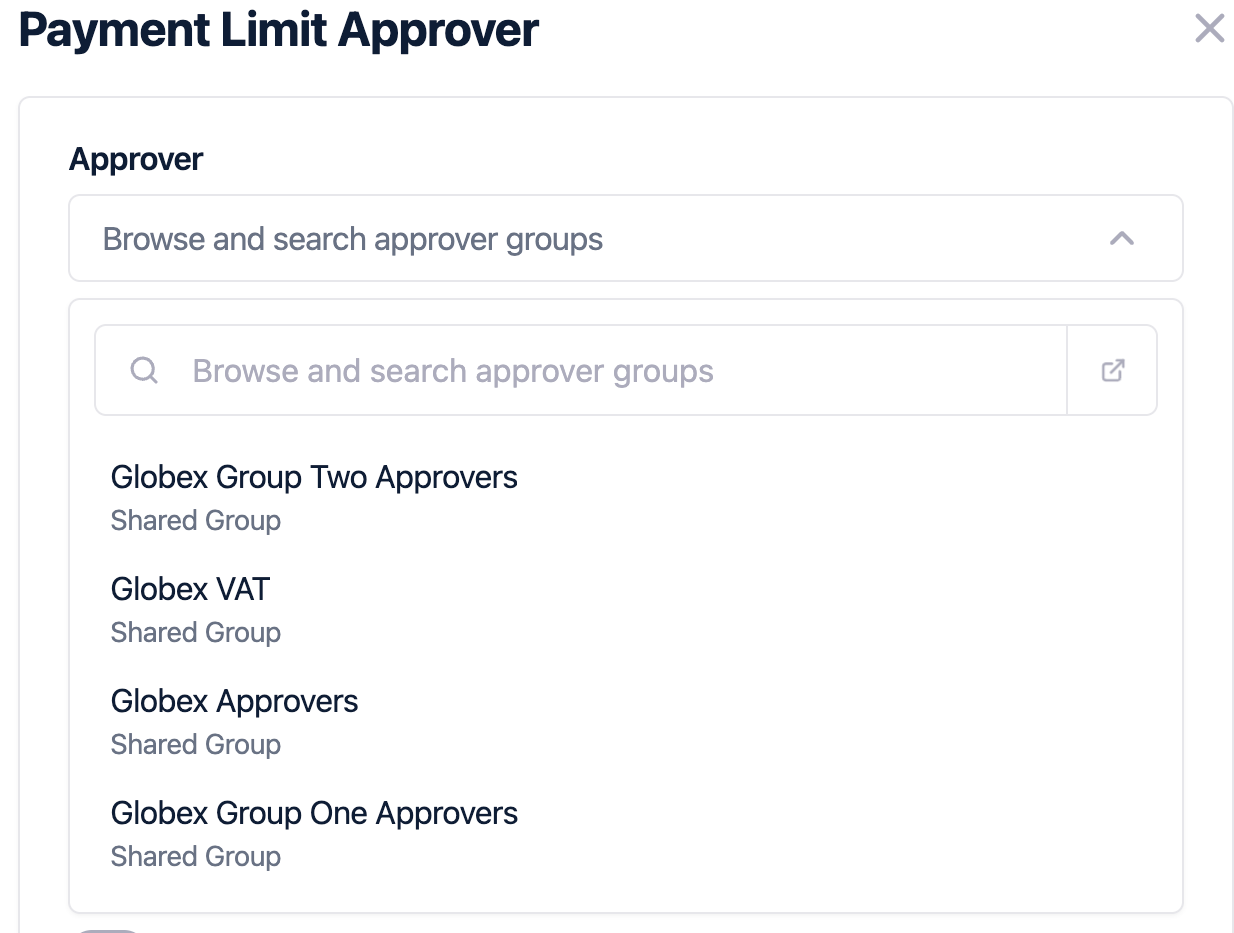Screen dimensions: 1234x933
Task: Click the Approver dropdown field text
Action: click(x=353, y=240)
